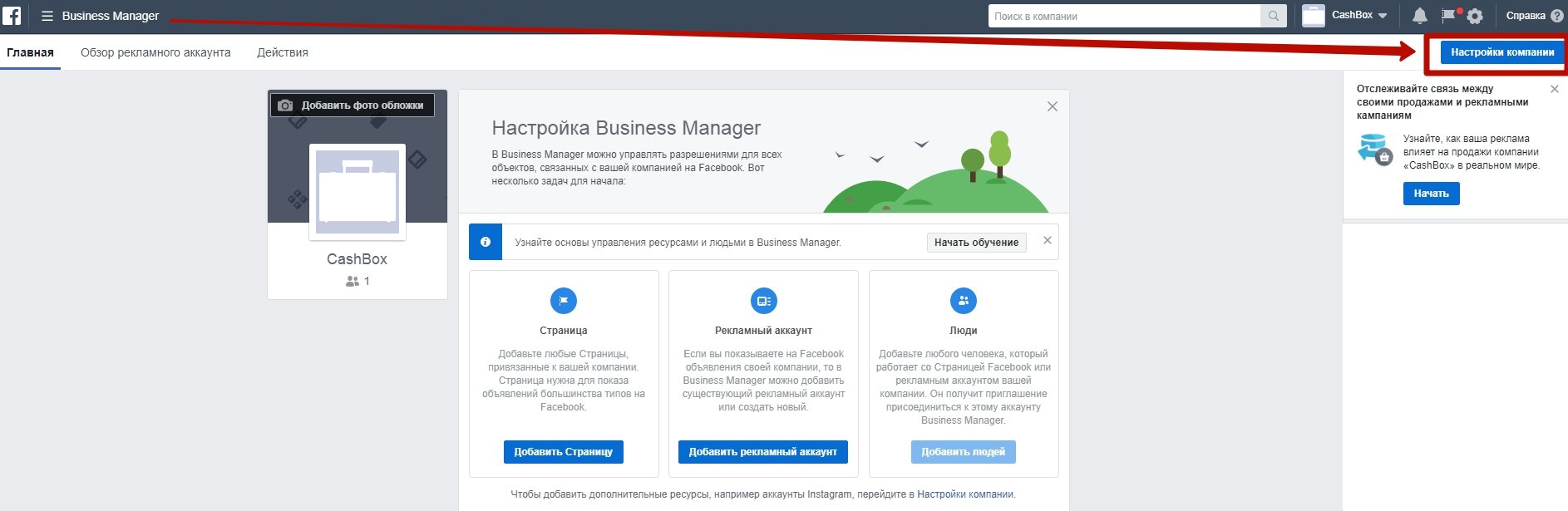Expand the CashBox account dropdown

click(x=1383, y=16)
